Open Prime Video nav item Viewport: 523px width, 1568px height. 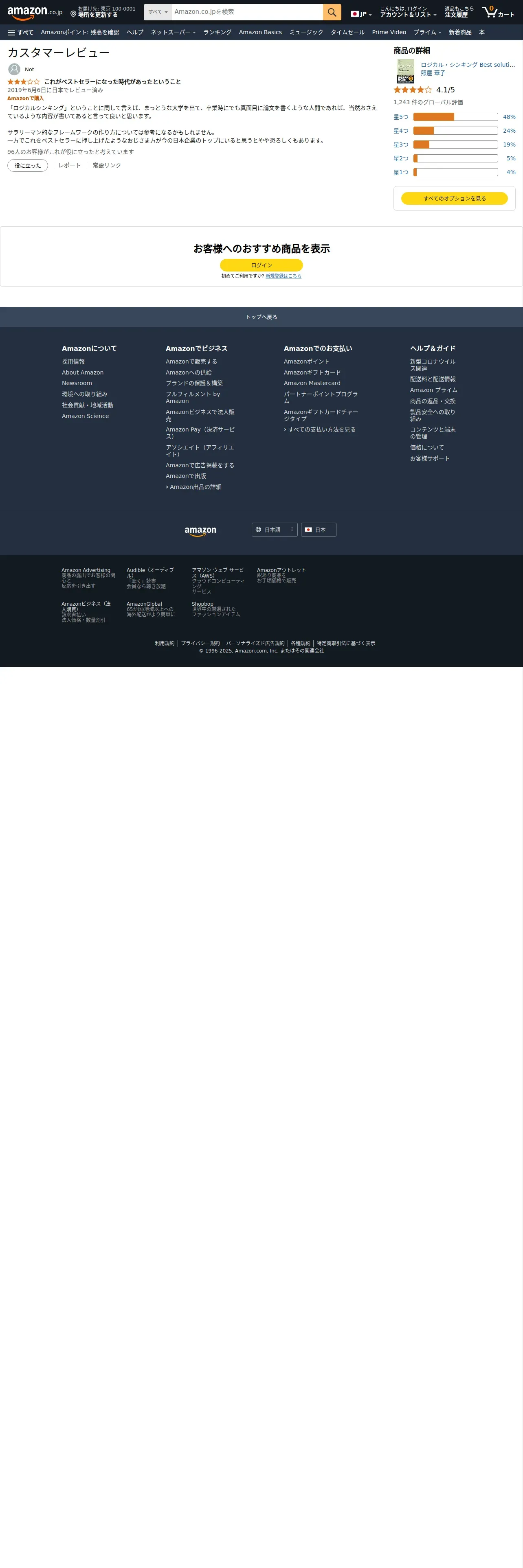click(x=389, y=32)
